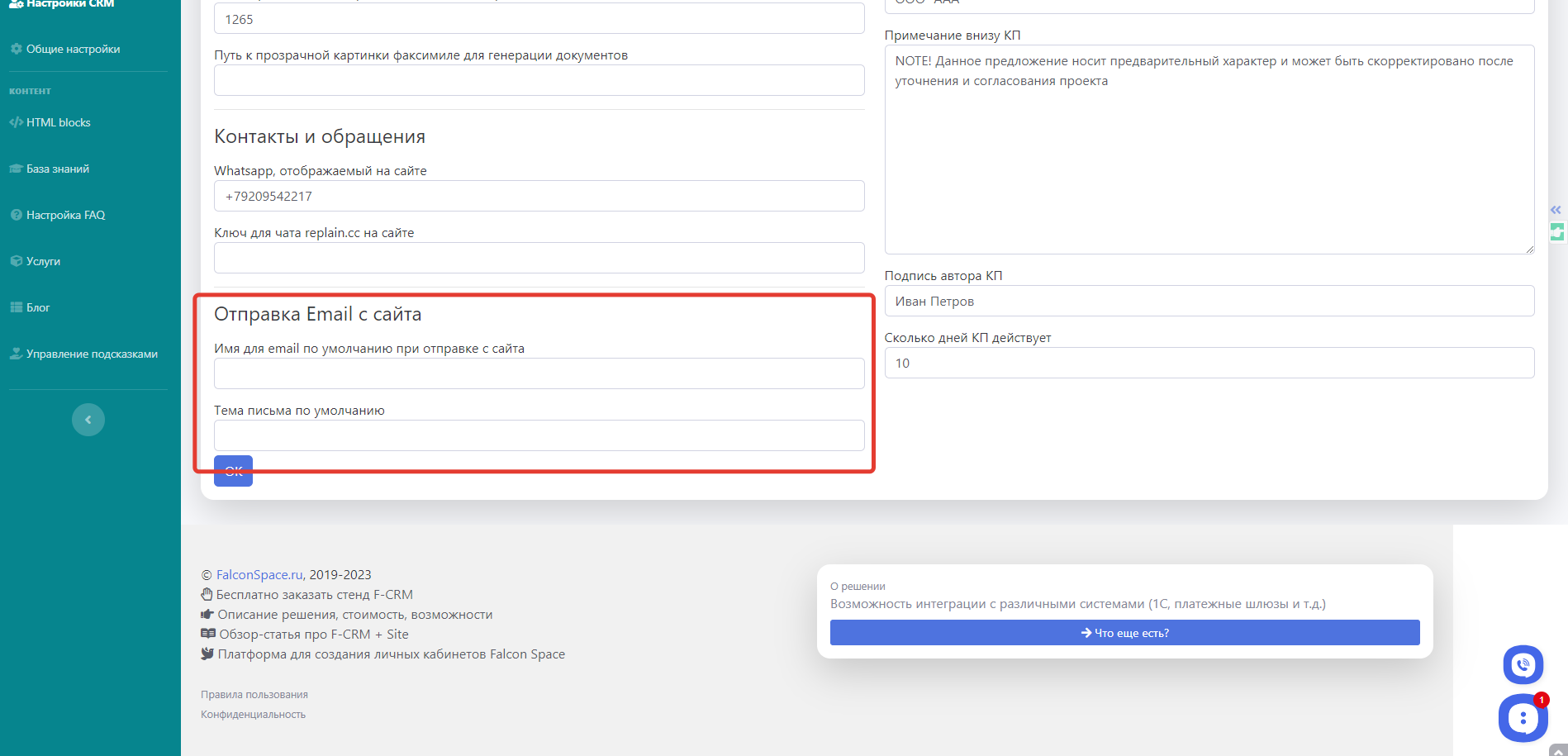Click the Что еще есть? button

[x=1124, y=633]
